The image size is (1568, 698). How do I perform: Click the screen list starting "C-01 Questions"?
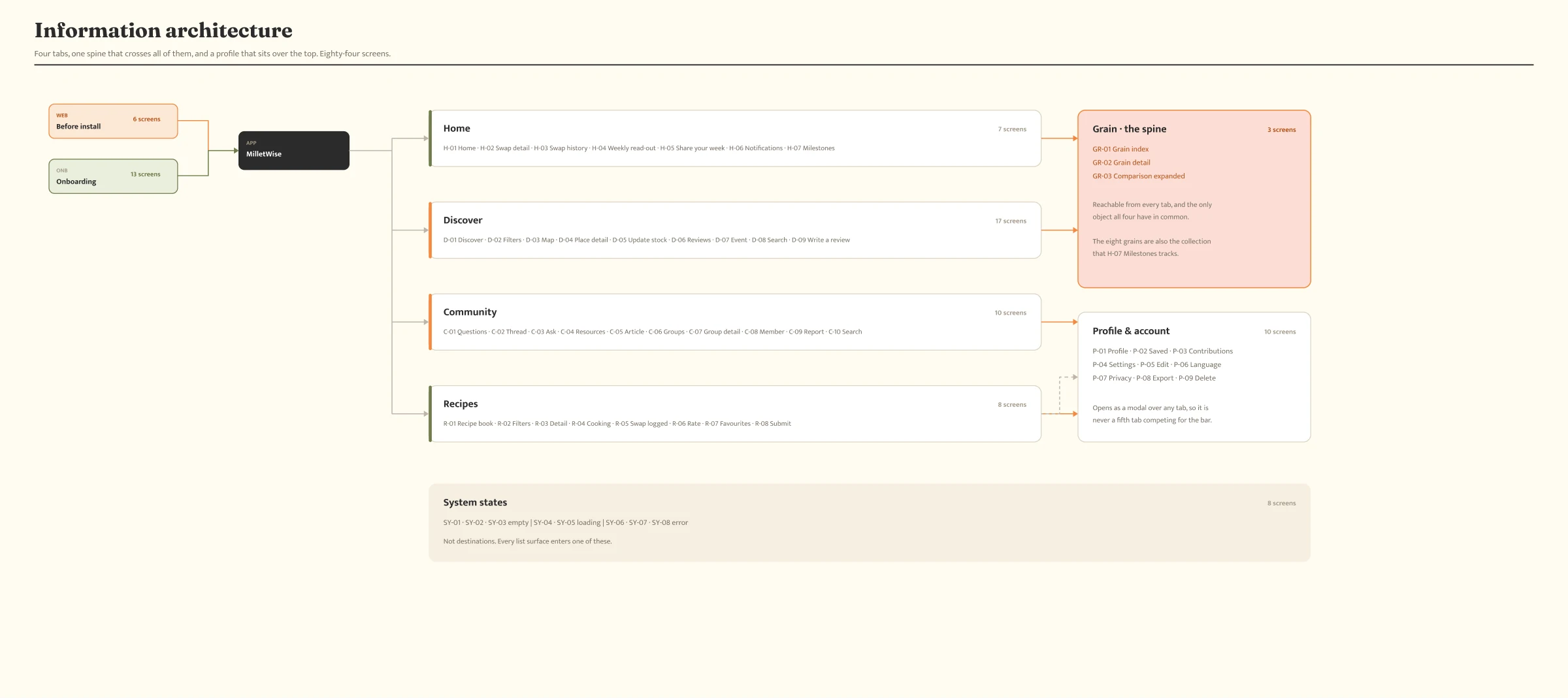[653, 332]
